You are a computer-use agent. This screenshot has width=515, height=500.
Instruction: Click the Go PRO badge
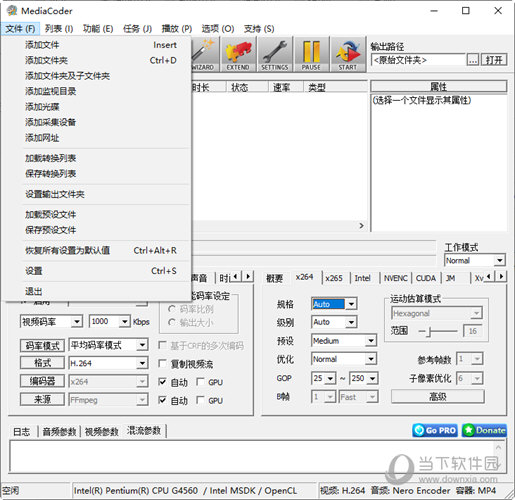[x=435, y=430]
